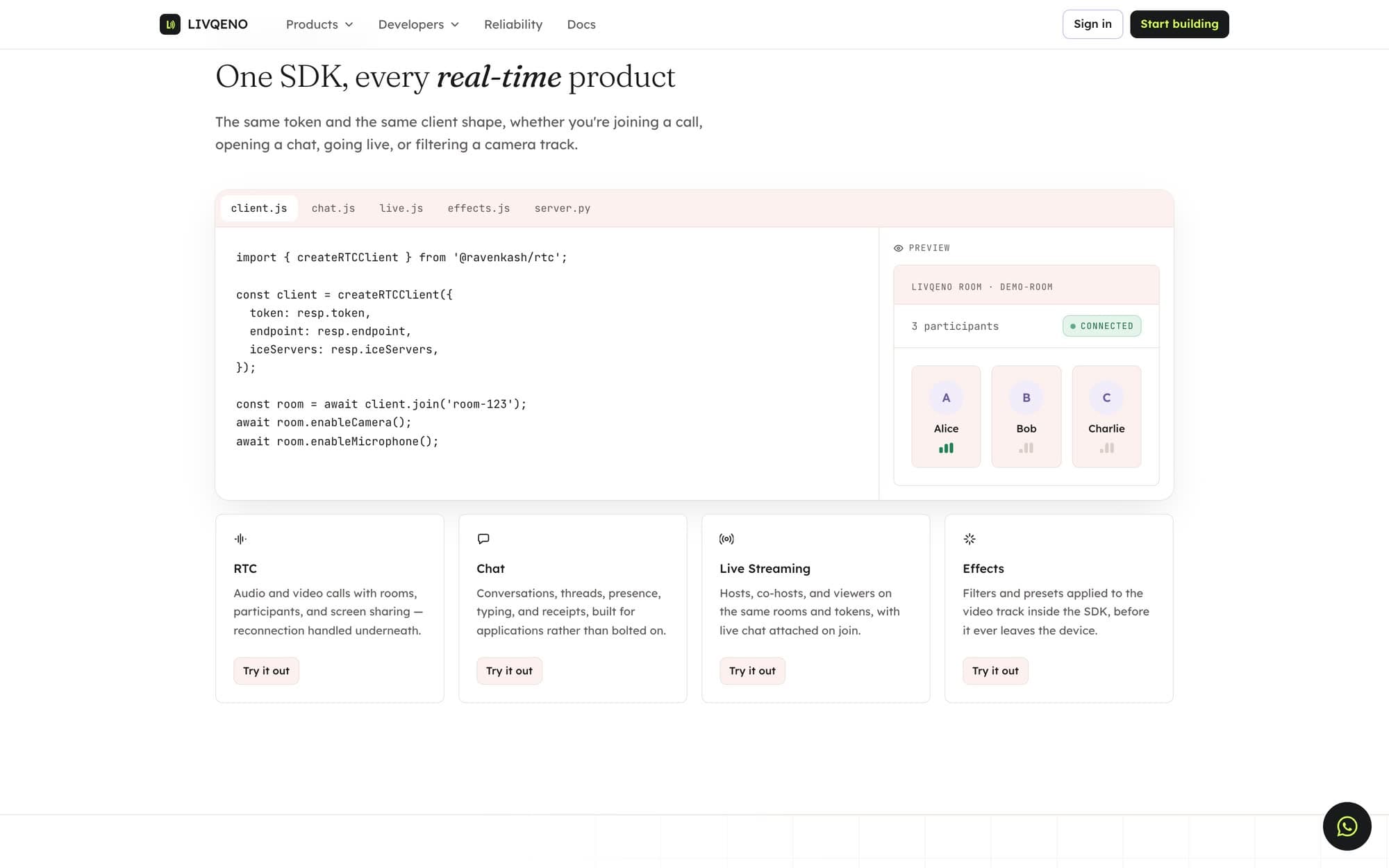Click the RTC waveform icon
Image resolution: width=1389 pixels, height=868 pixels.
click(240, 539)
